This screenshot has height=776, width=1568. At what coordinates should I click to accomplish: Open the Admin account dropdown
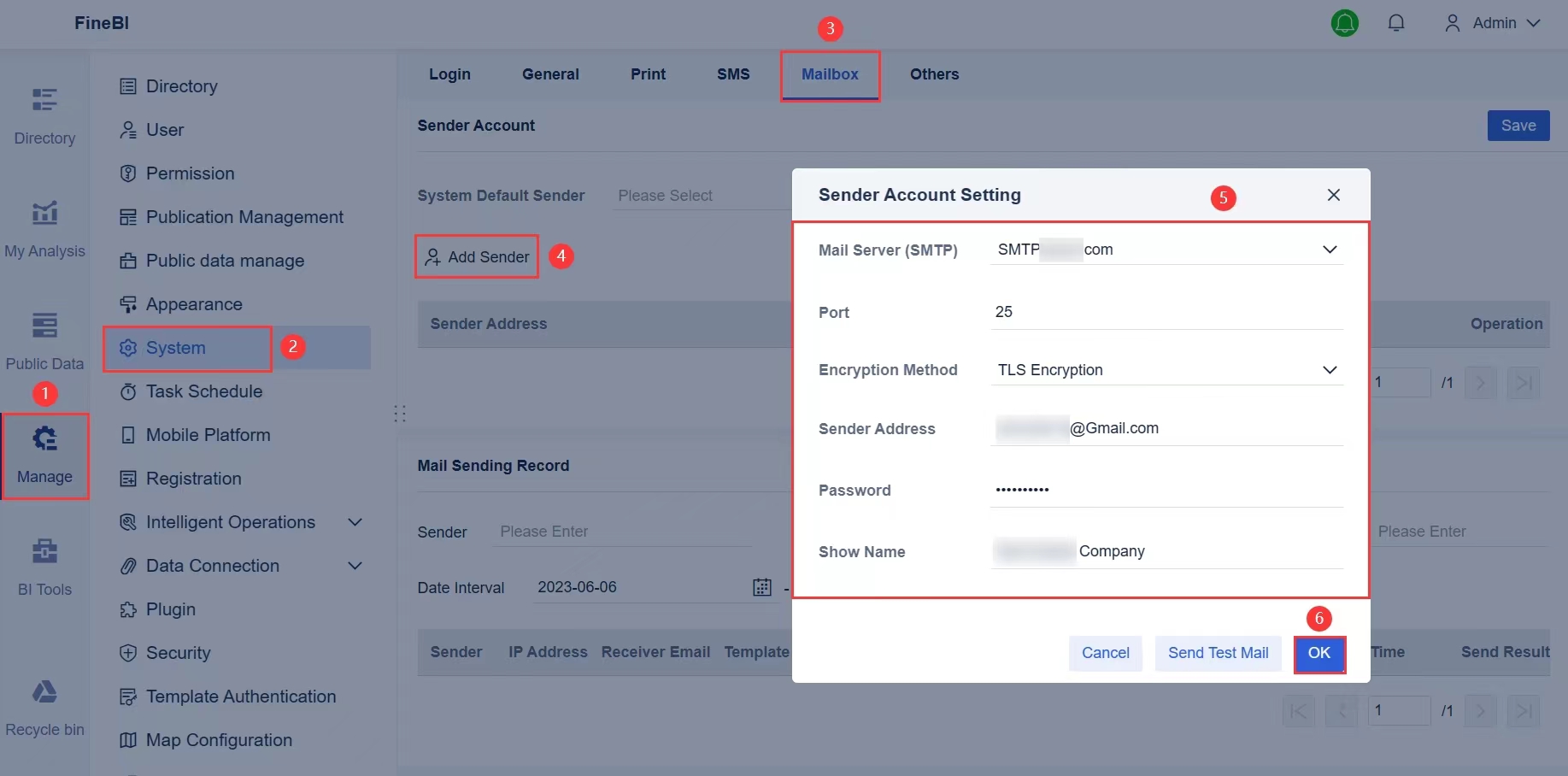pyautogui.click(x=1492, y=23)
